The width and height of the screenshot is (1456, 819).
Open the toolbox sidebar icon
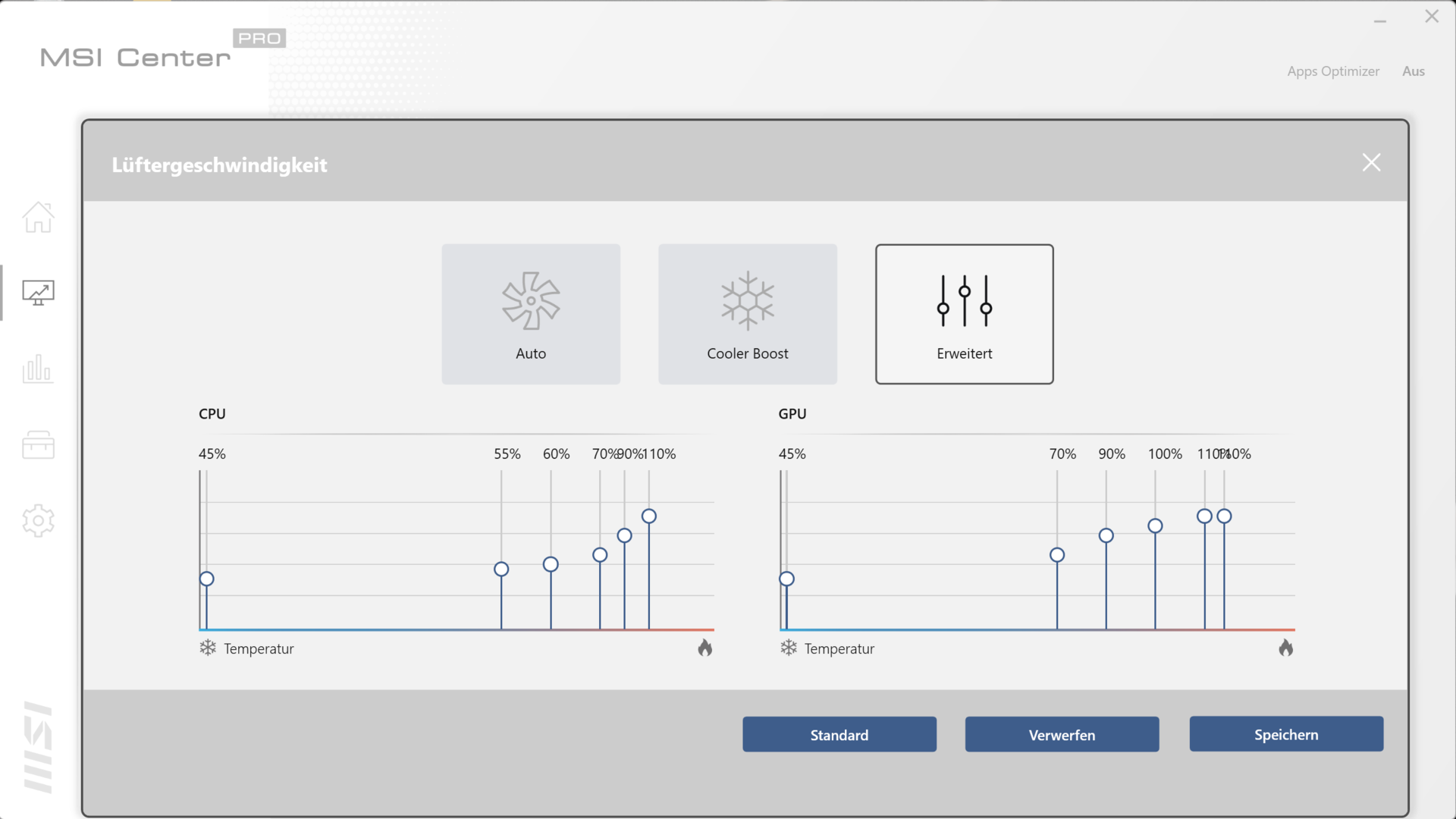[x=38, y=445]
